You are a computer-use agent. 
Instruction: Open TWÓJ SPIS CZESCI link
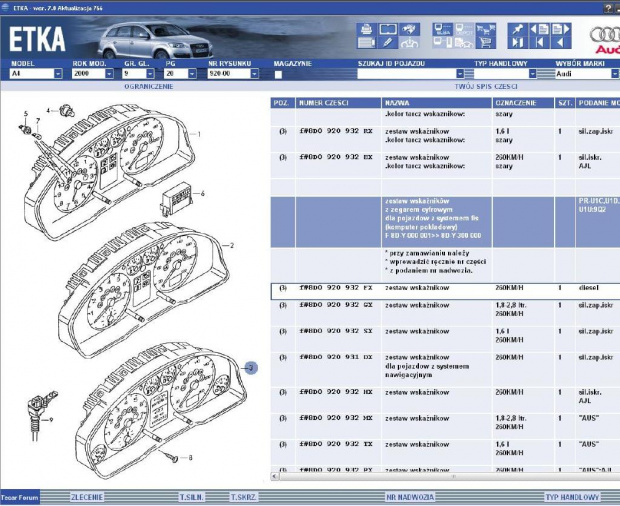pyautogui.click(x=486, y=87)
